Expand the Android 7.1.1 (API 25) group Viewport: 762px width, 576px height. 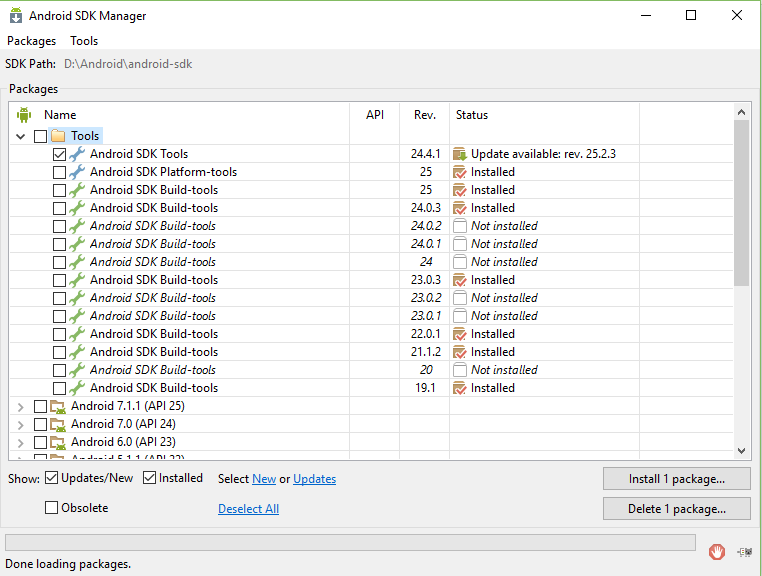[x=20, y=407]
